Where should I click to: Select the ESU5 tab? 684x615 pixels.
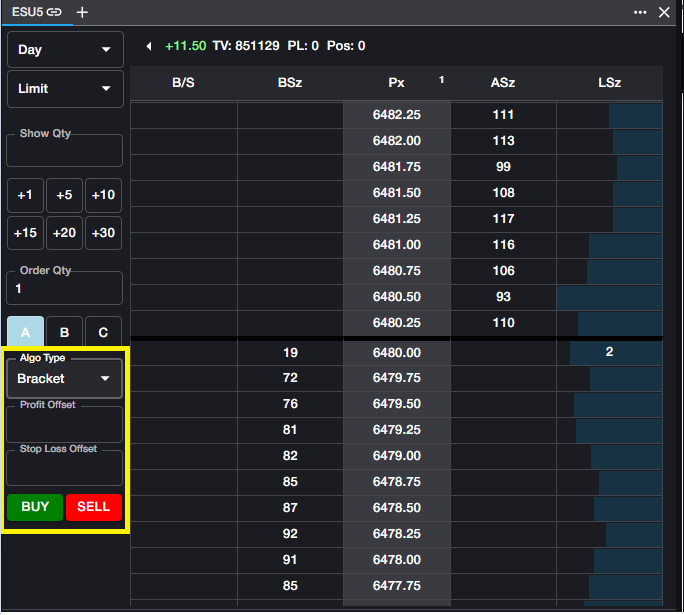click(x=28, y=12)
